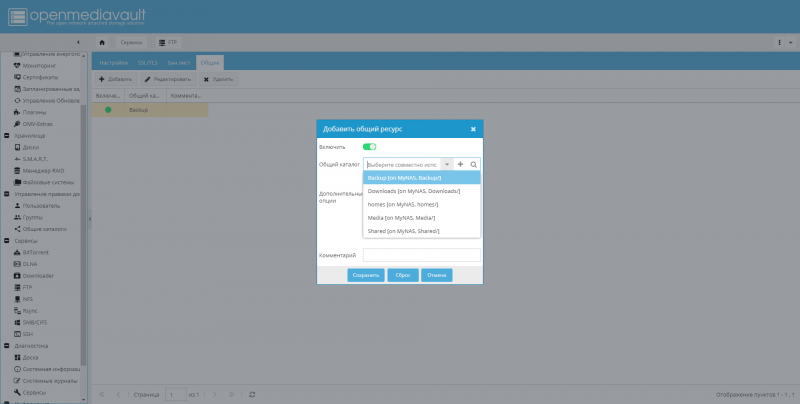
Task: Click the page number field in pager
Action: 175,394
